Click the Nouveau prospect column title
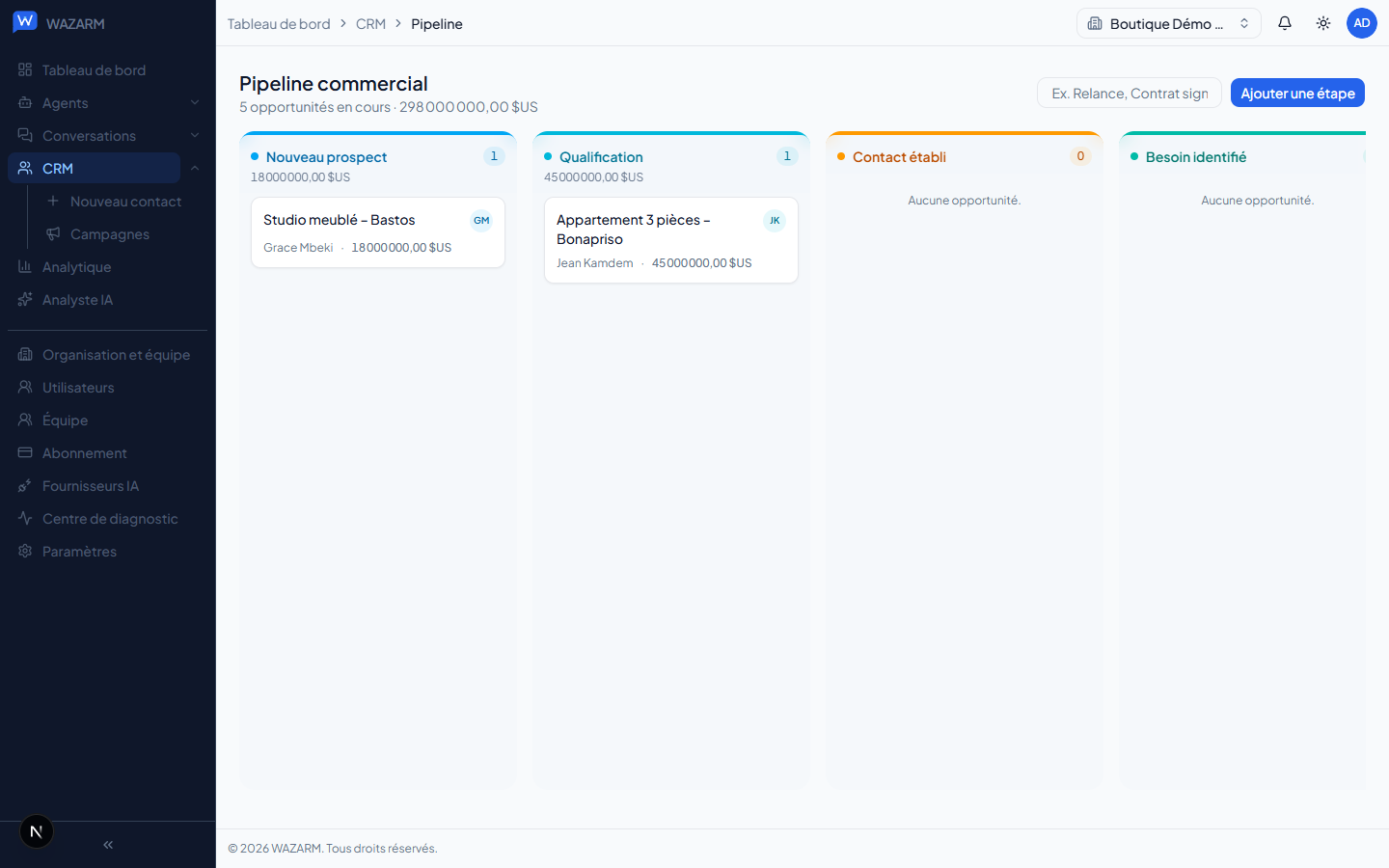1389x868 pixels. click(326, 157)
